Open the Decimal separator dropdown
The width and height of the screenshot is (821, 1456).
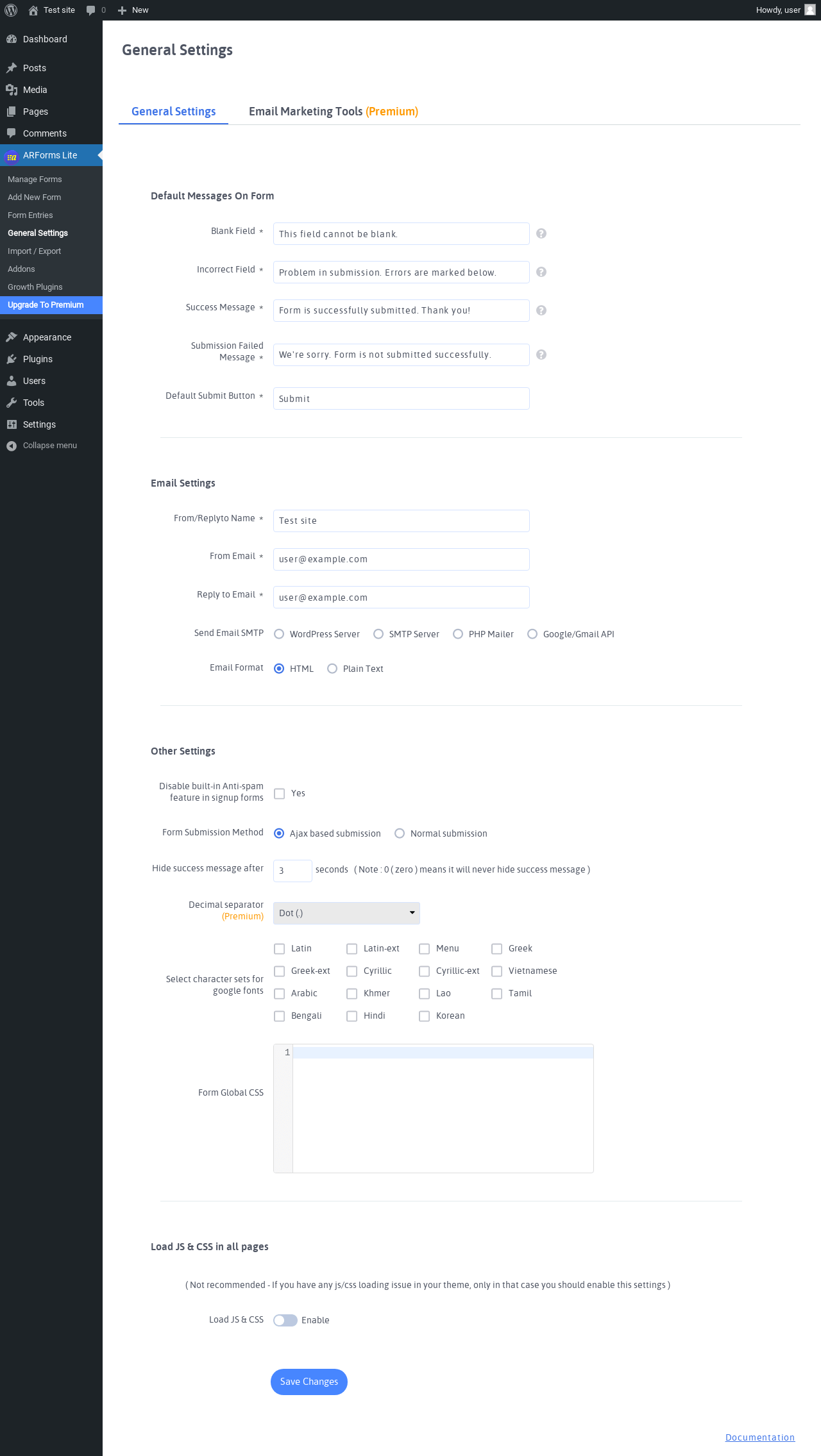346,913
